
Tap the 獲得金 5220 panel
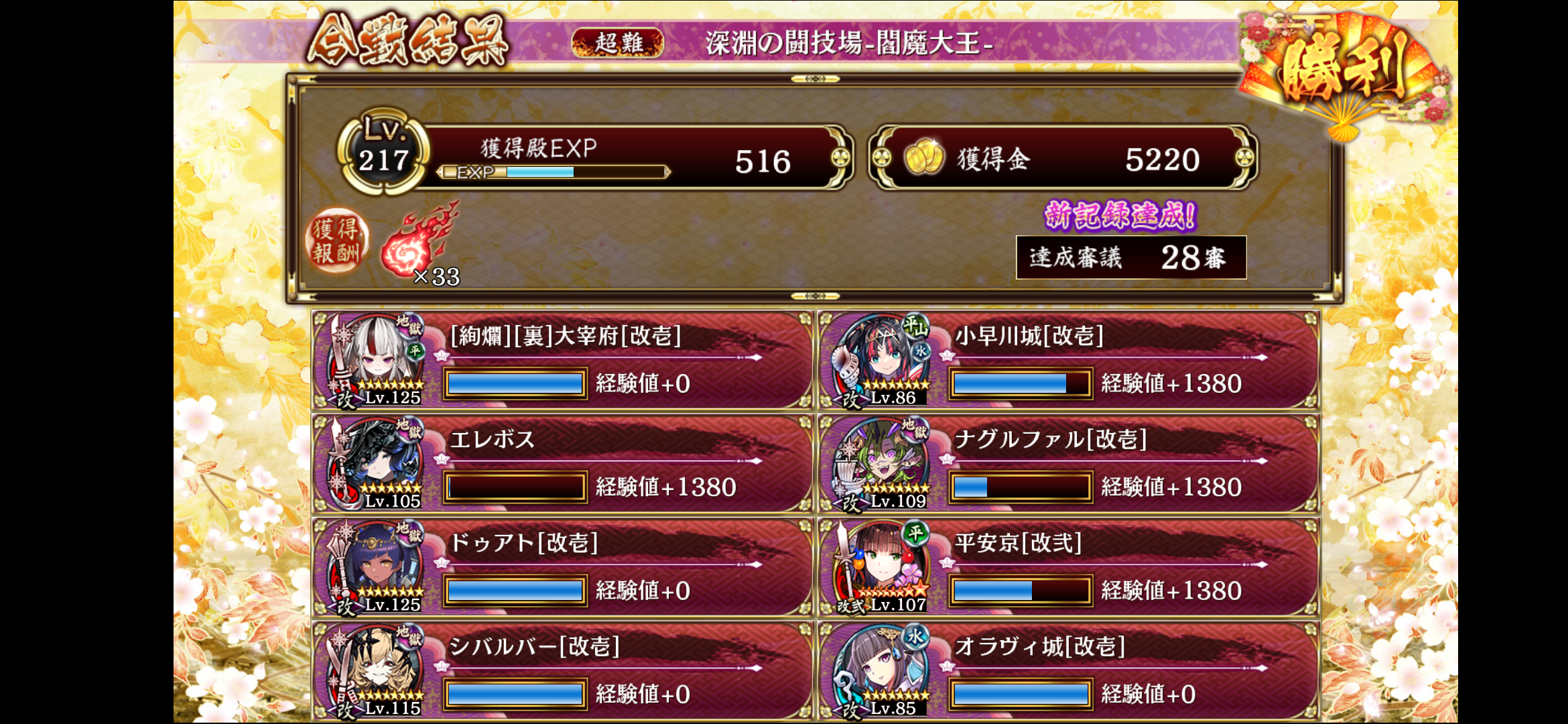pos(1063,158)
